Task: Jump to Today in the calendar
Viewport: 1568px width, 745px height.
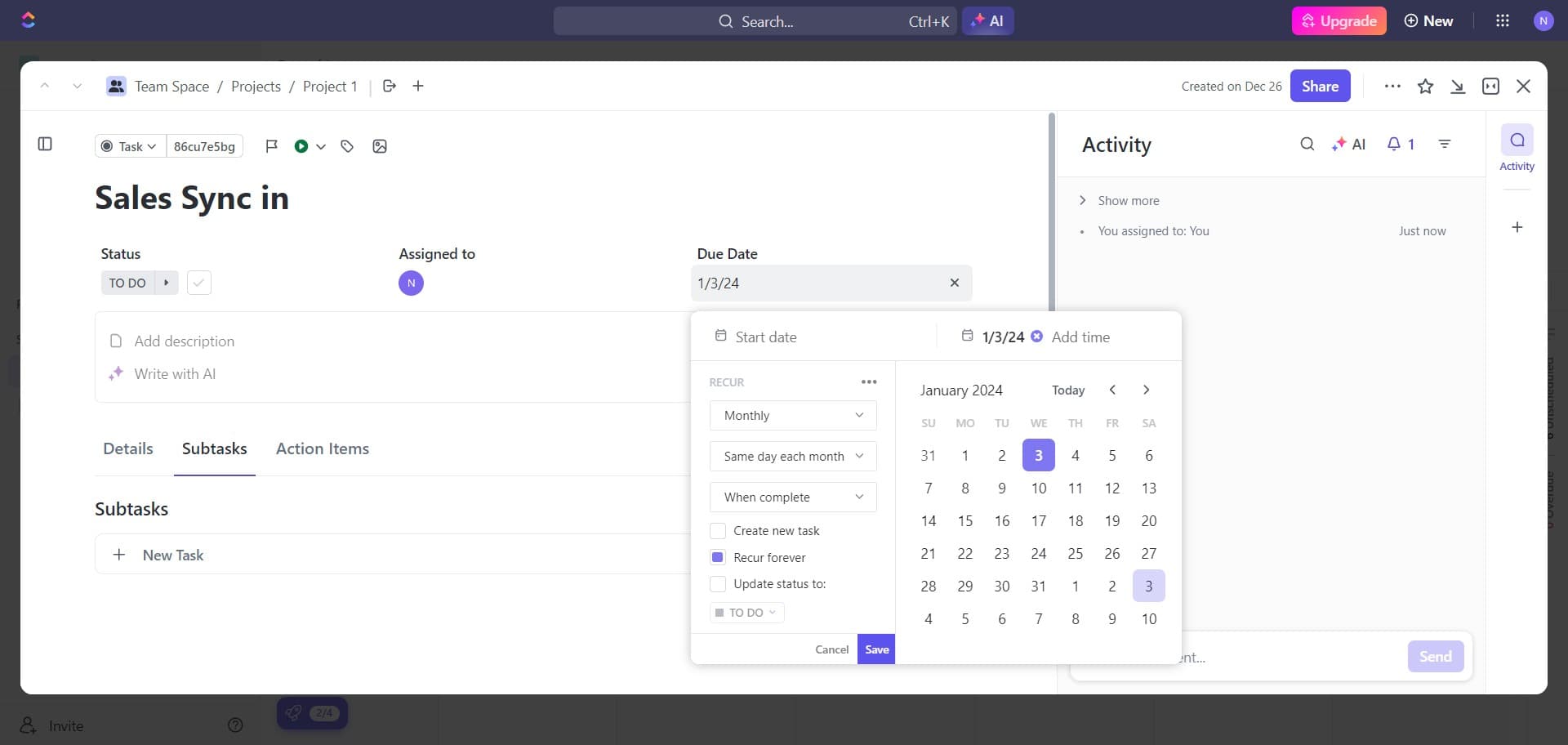Action: (x=1068, y=390)
